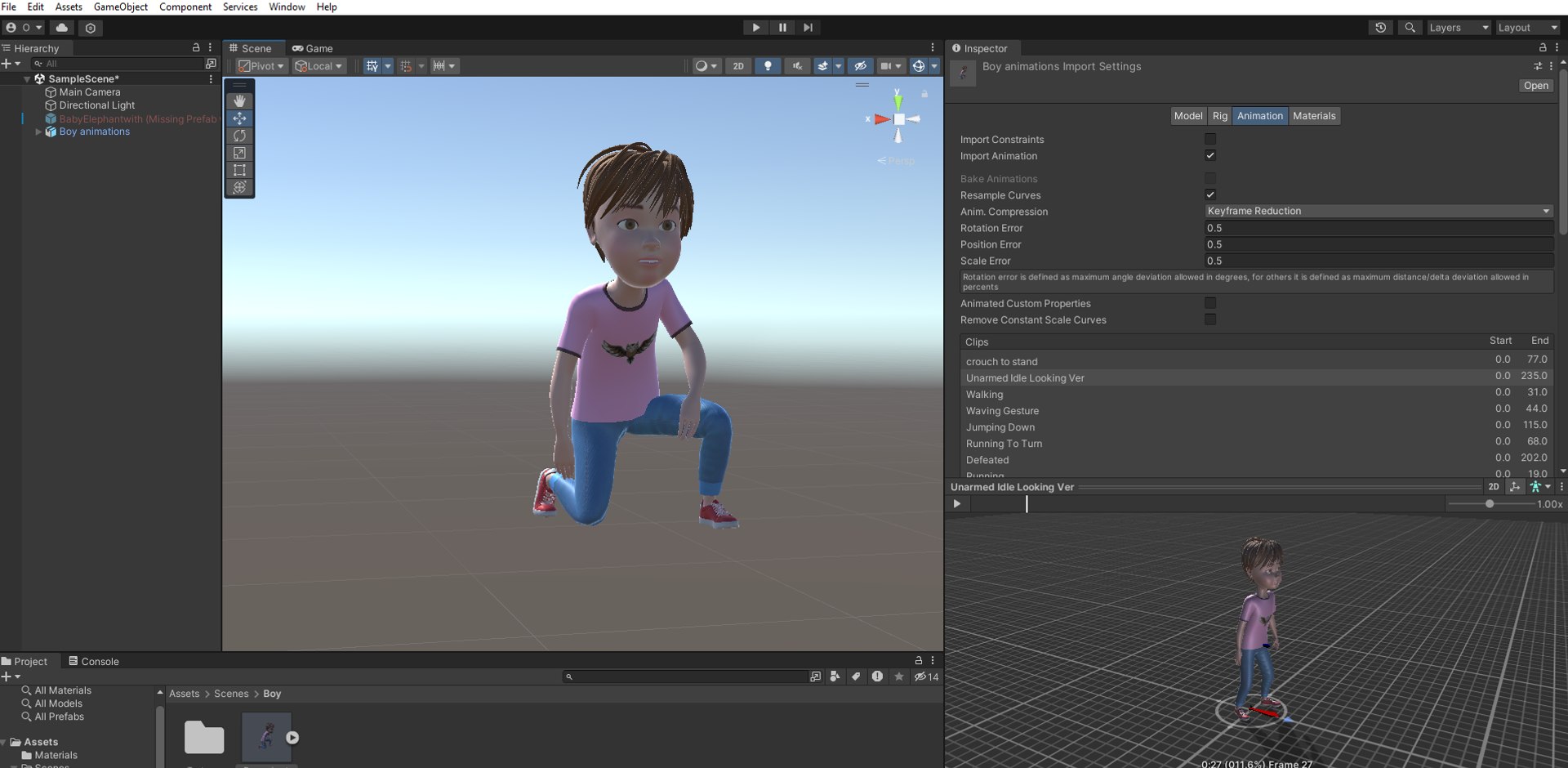Click the Pause button in the top toolbar
The width and height of the screenshot is (1568, 768).
(x=782, y=28)
